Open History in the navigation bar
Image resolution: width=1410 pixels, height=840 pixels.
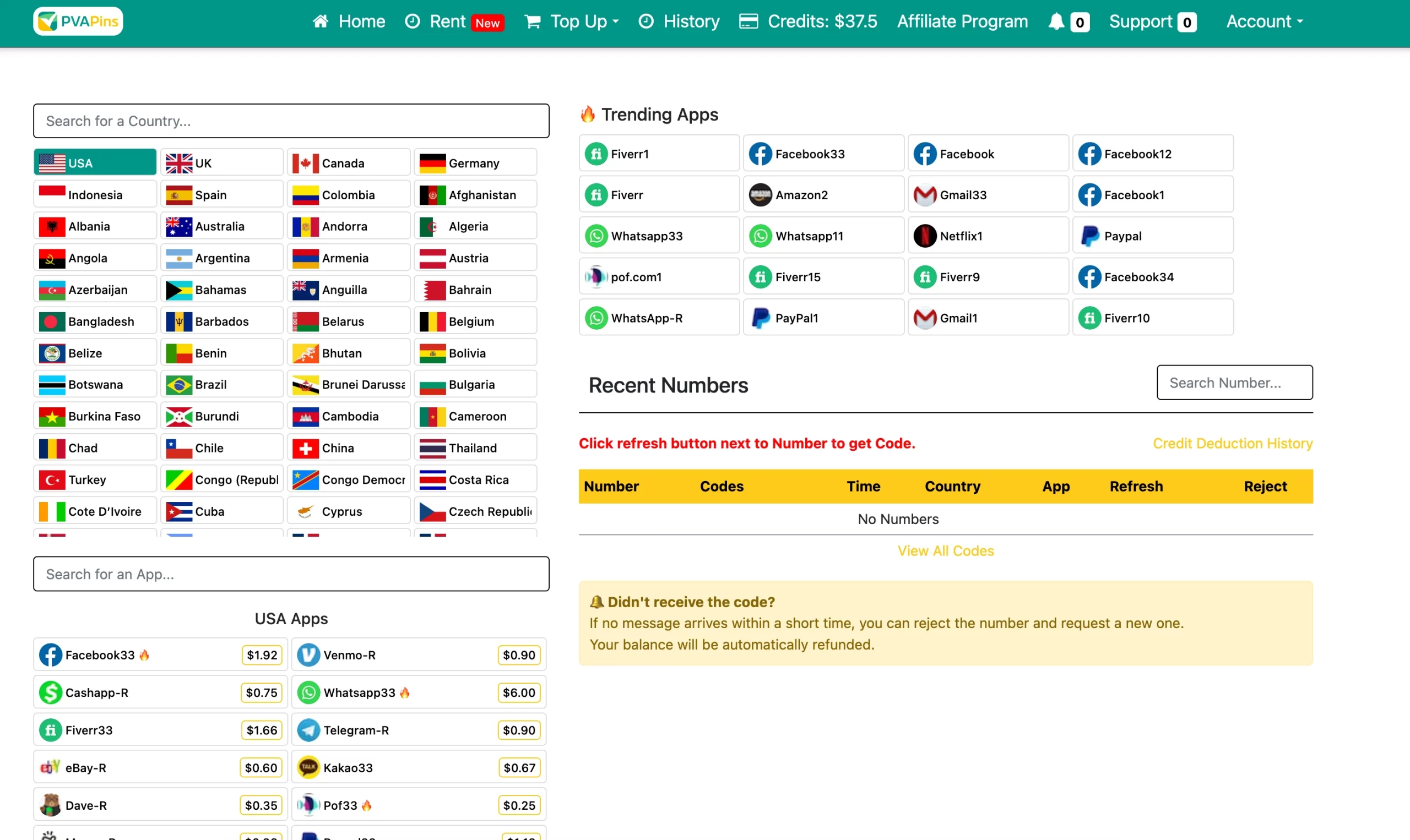pyautogui.click(x=679, y=21)
